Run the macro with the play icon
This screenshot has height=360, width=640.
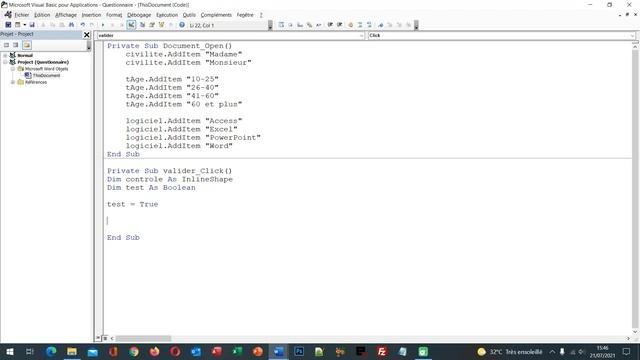pos(103,25)
